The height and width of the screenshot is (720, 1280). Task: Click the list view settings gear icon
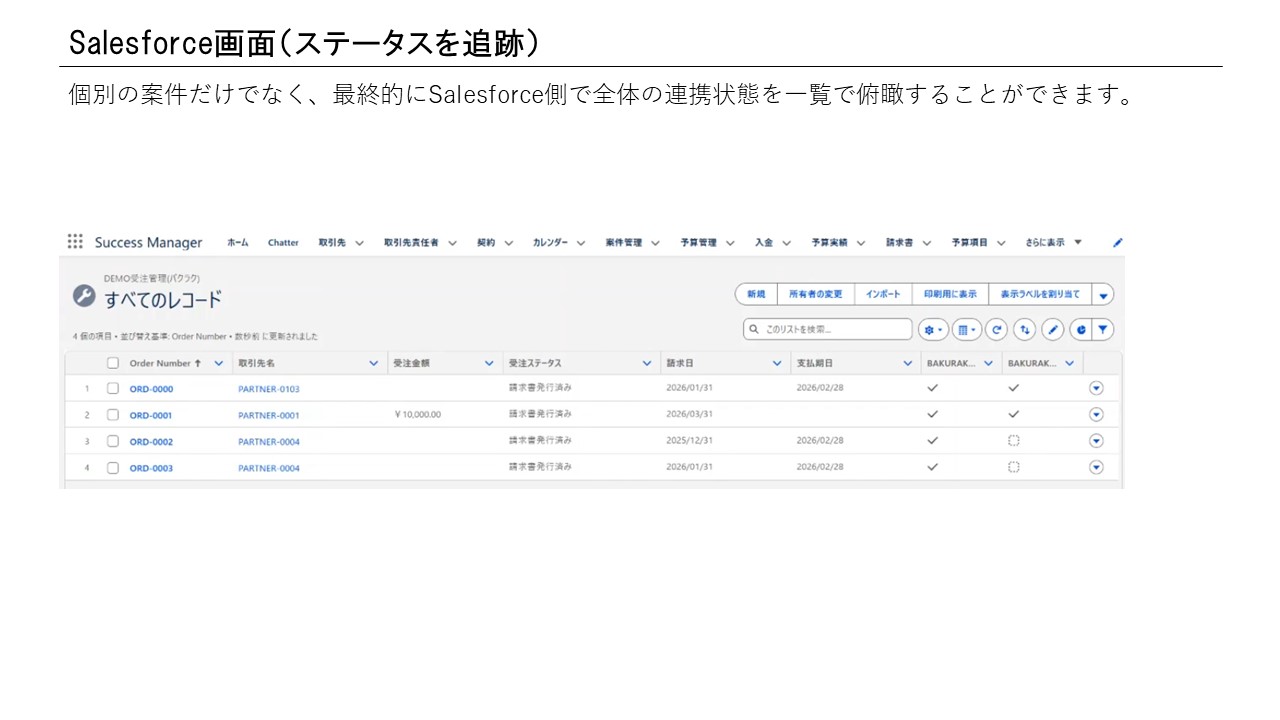pyautogui.click(x=931, y=329)
